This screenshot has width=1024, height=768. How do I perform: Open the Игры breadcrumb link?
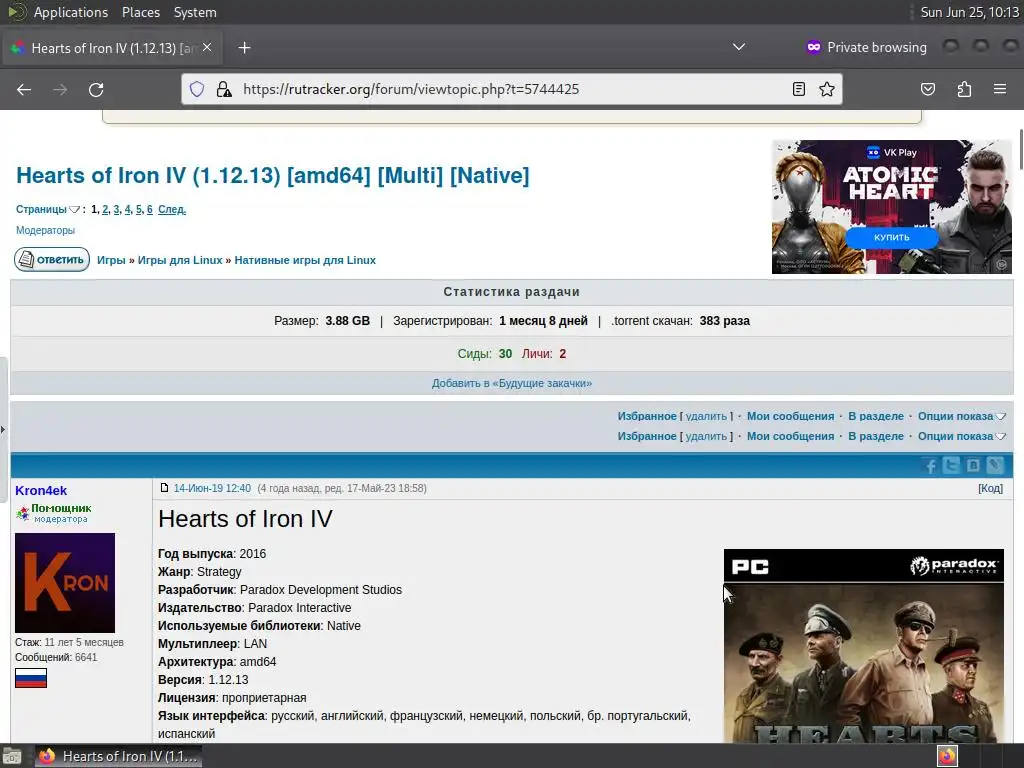coord(111,260)
